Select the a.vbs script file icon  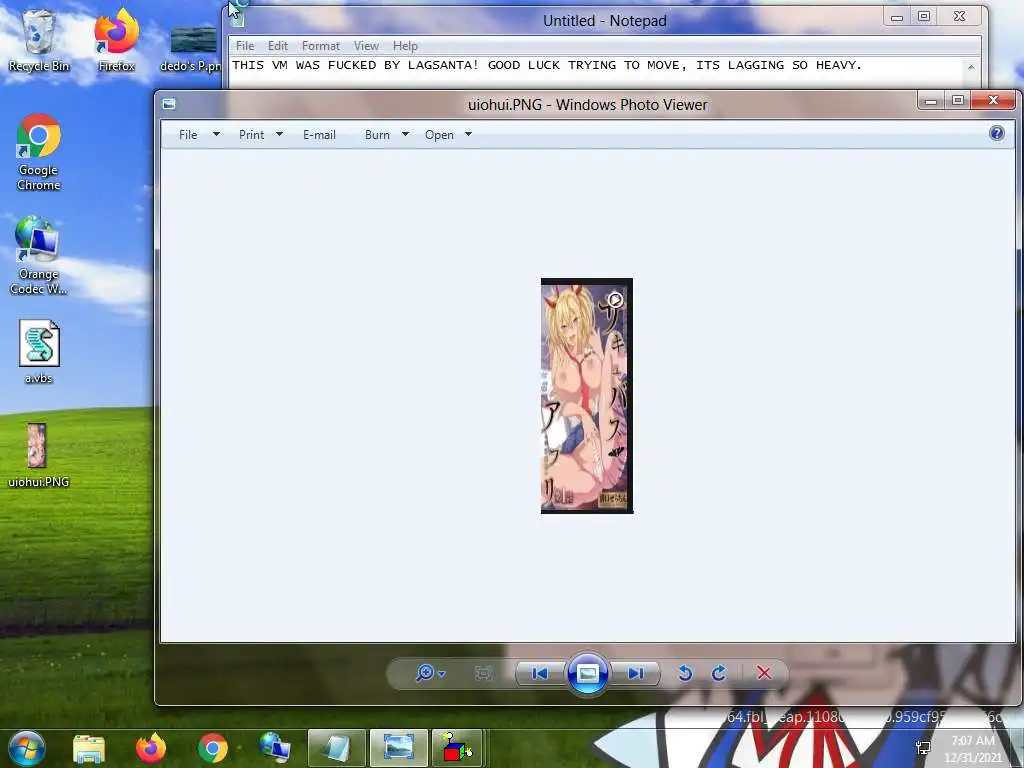pyautogui.click(x=39, y=351)
